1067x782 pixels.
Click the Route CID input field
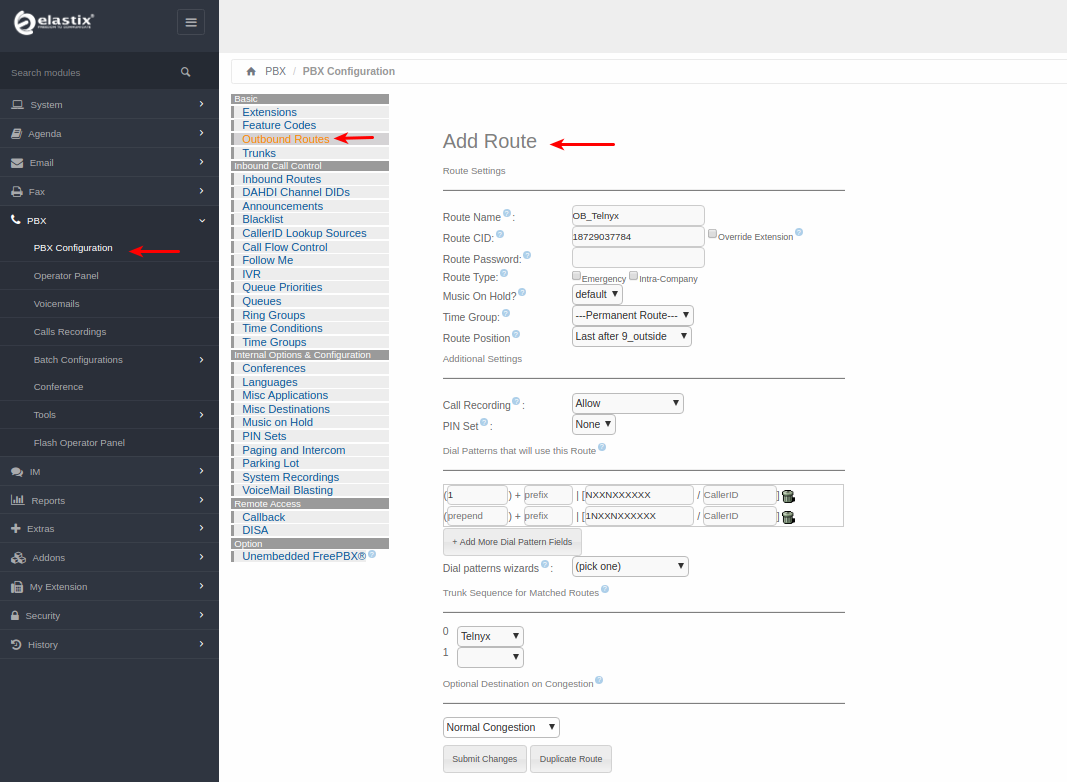pyautogui.click(x=638, y=237)
